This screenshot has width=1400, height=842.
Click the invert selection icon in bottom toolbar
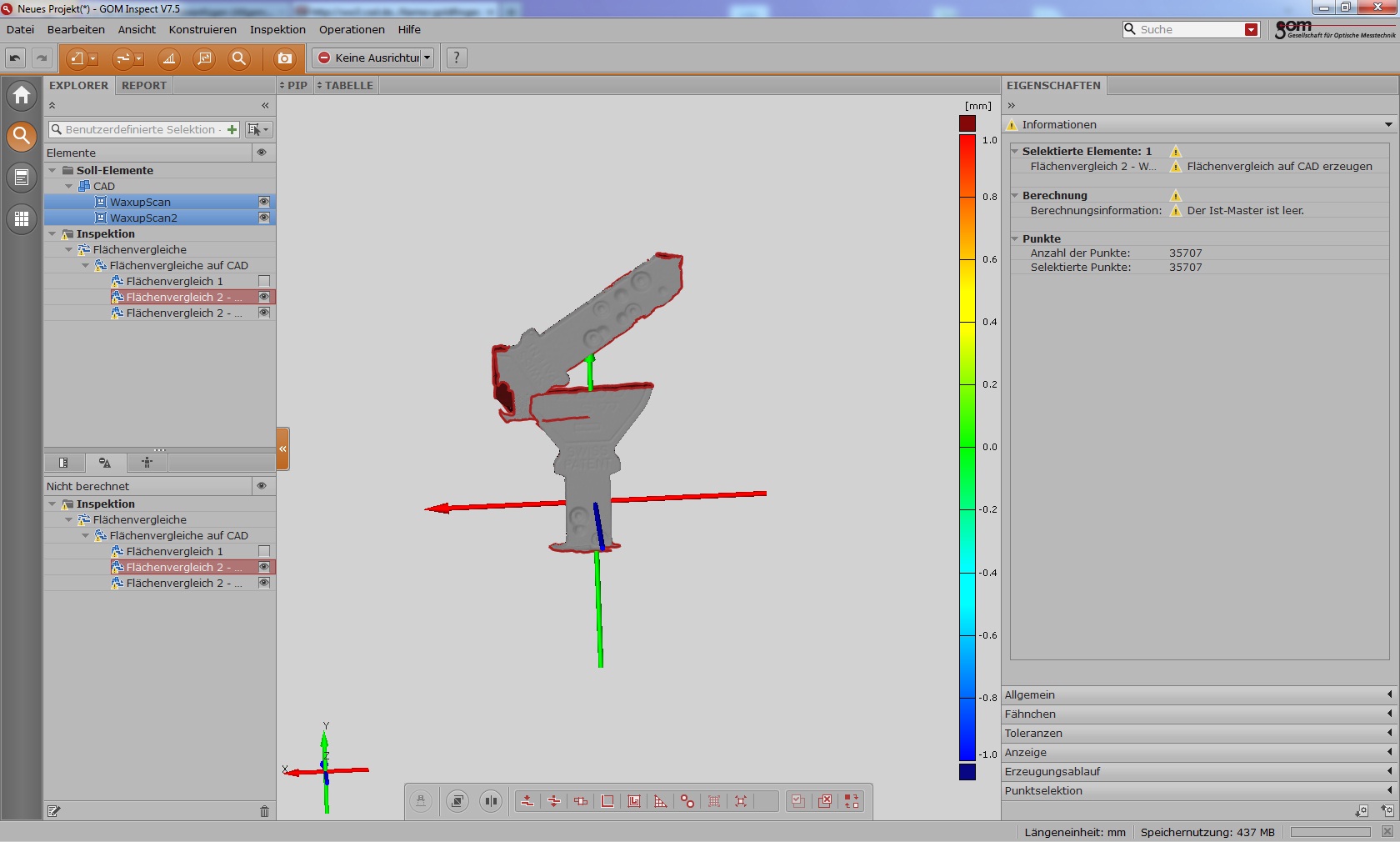click(852, 801)
